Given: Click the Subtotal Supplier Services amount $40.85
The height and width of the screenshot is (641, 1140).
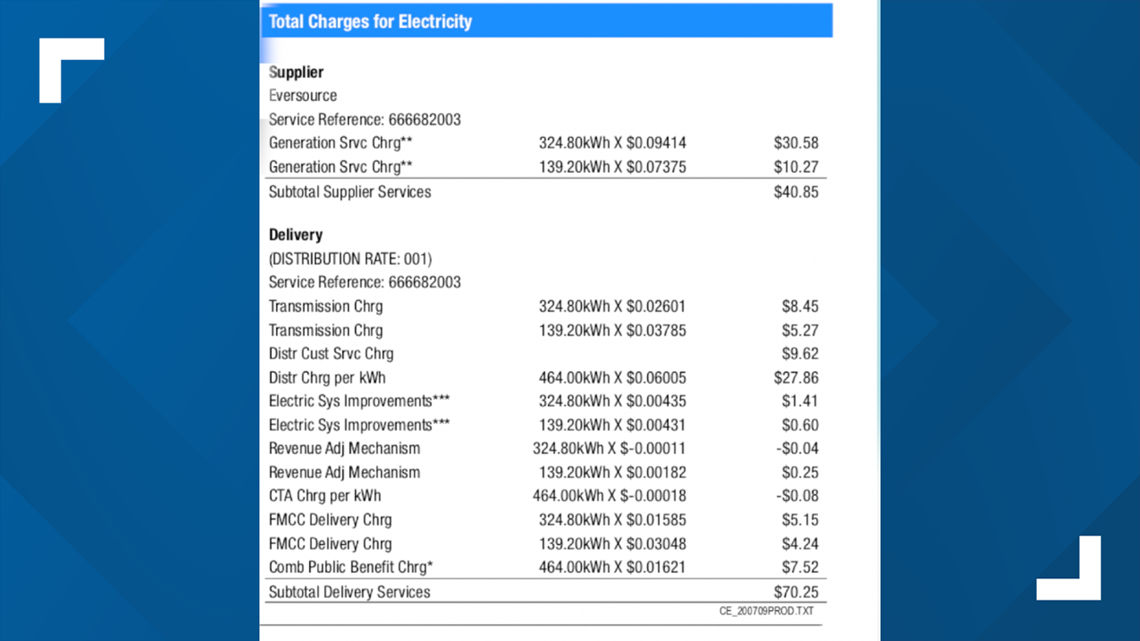Looking at the screenshot, I should click(x=796, y=192).
